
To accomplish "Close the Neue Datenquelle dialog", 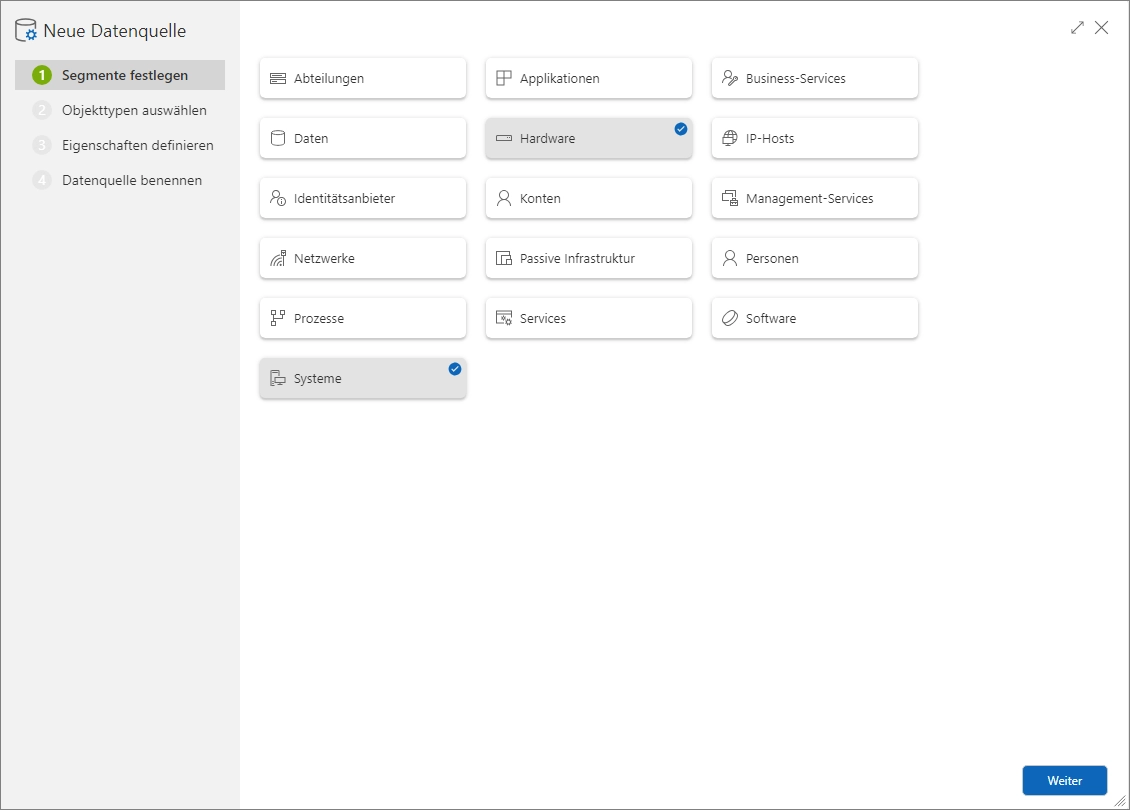I will point(1101,28).
